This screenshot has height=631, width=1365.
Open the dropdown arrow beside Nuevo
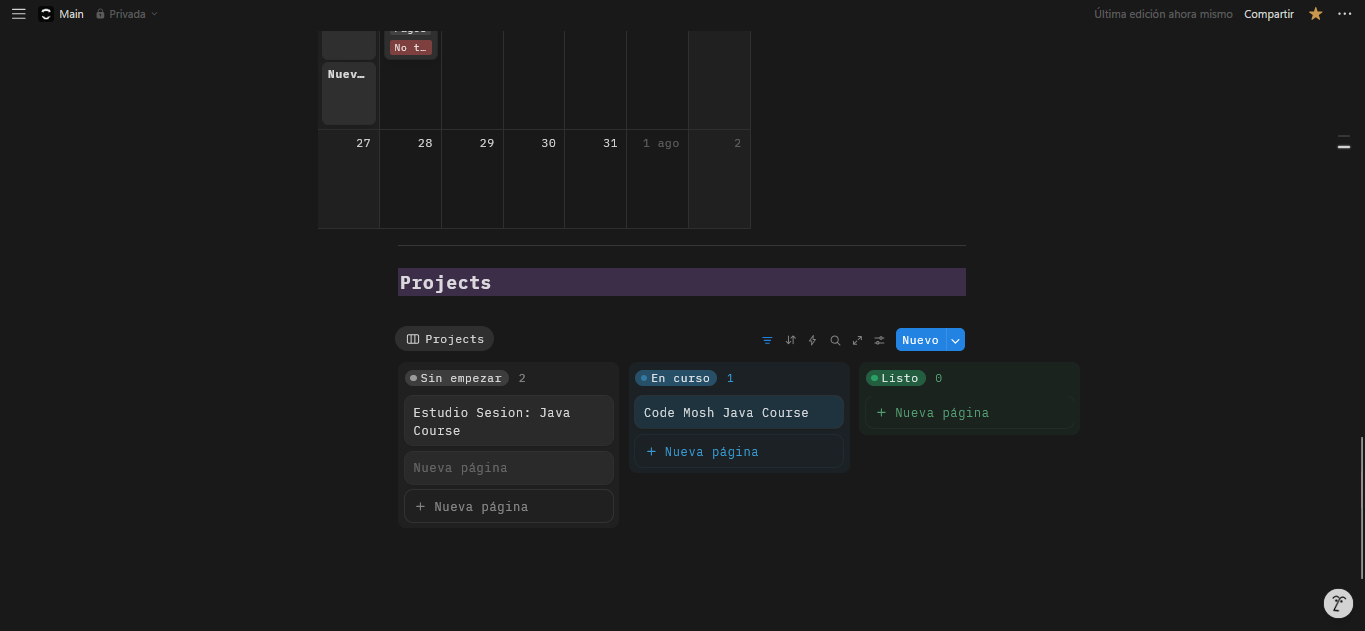click(955, 340)
